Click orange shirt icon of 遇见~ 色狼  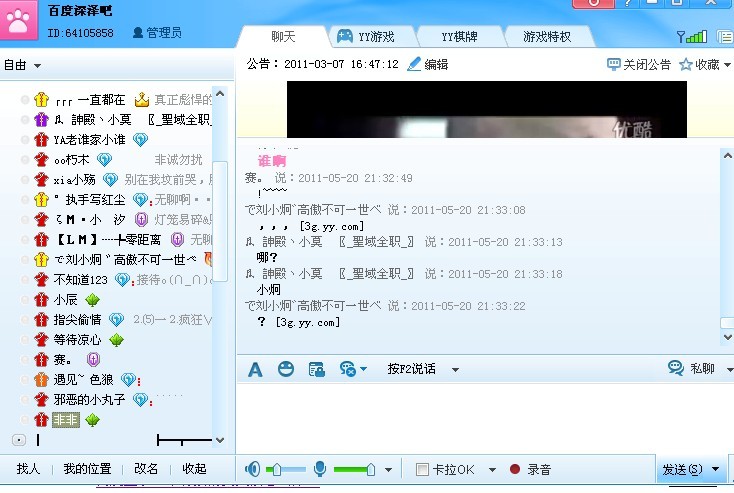pyautogui.click(x=41, y=379)
